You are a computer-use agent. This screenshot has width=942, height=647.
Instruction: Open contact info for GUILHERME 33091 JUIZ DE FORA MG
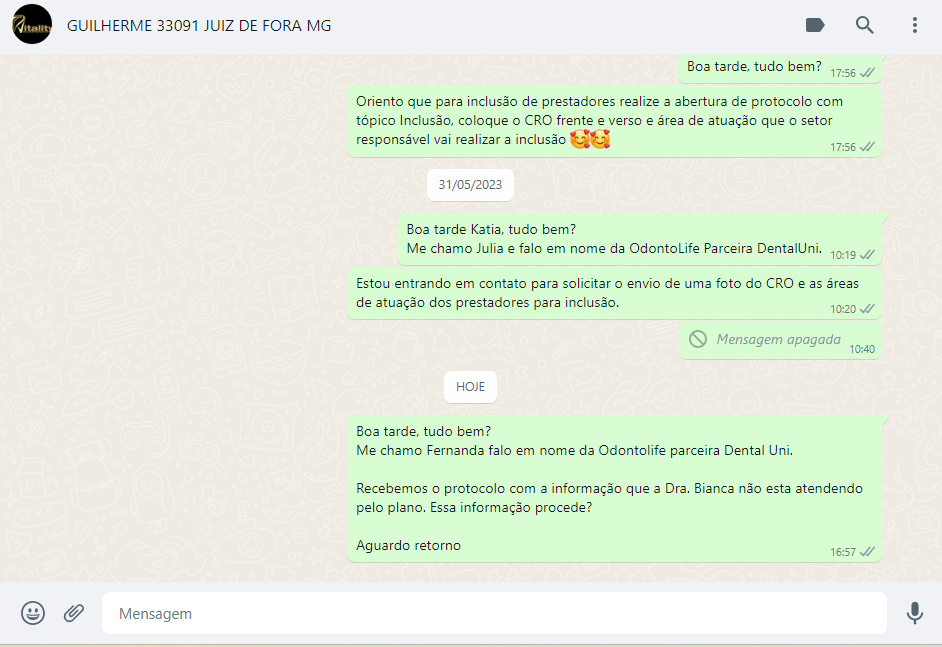point(199,26)
